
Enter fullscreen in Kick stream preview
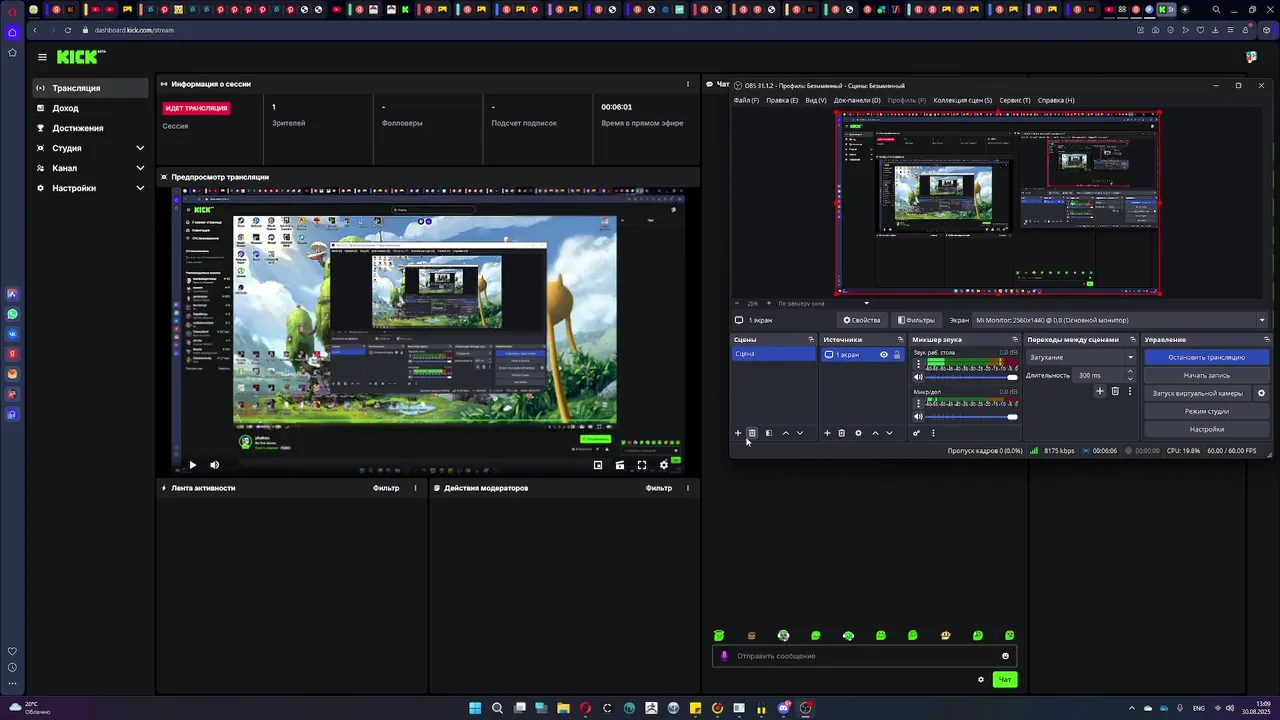tap(641, 465)
